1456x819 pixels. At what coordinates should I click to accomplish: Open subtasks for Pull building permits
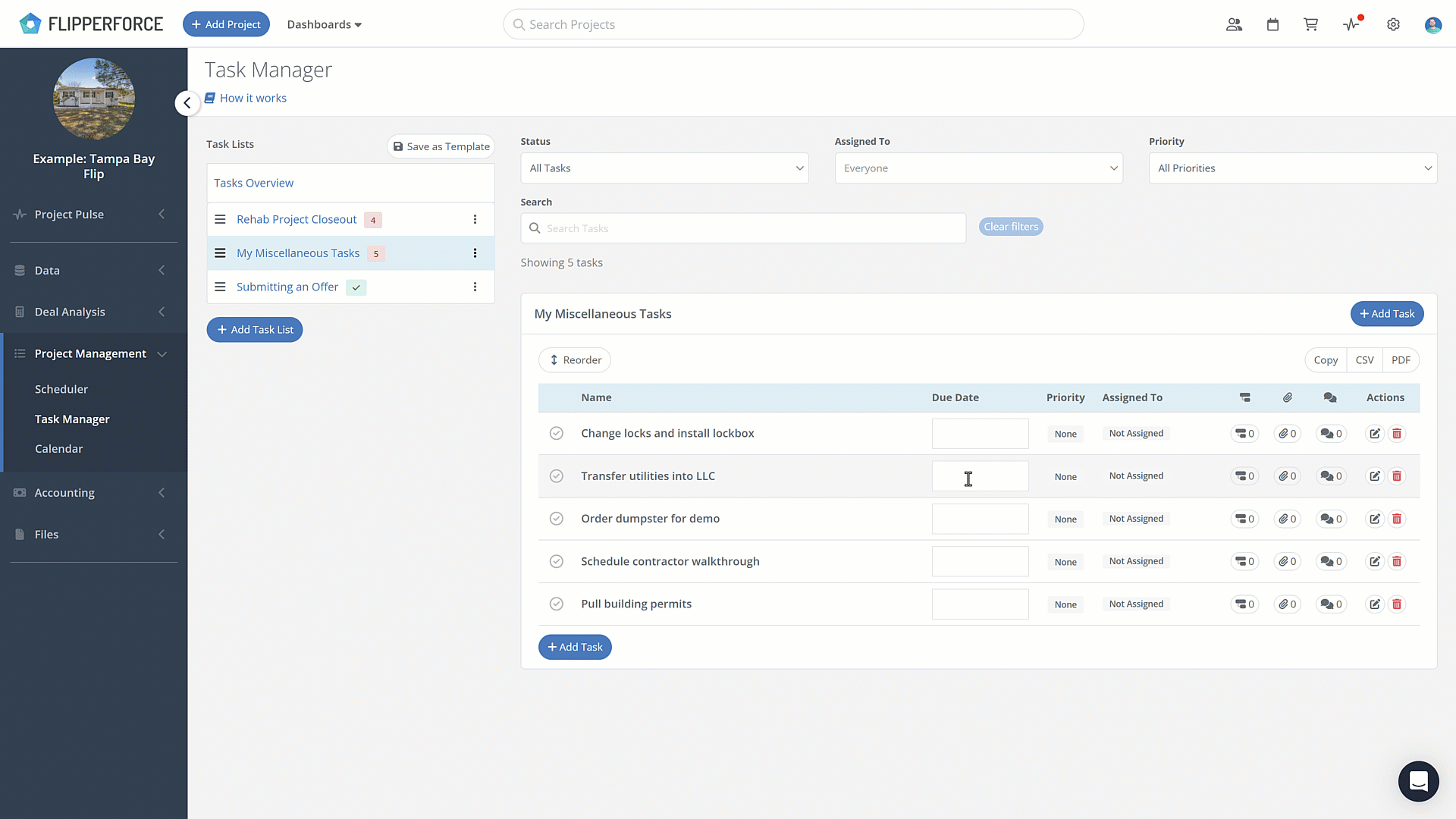1244,604
